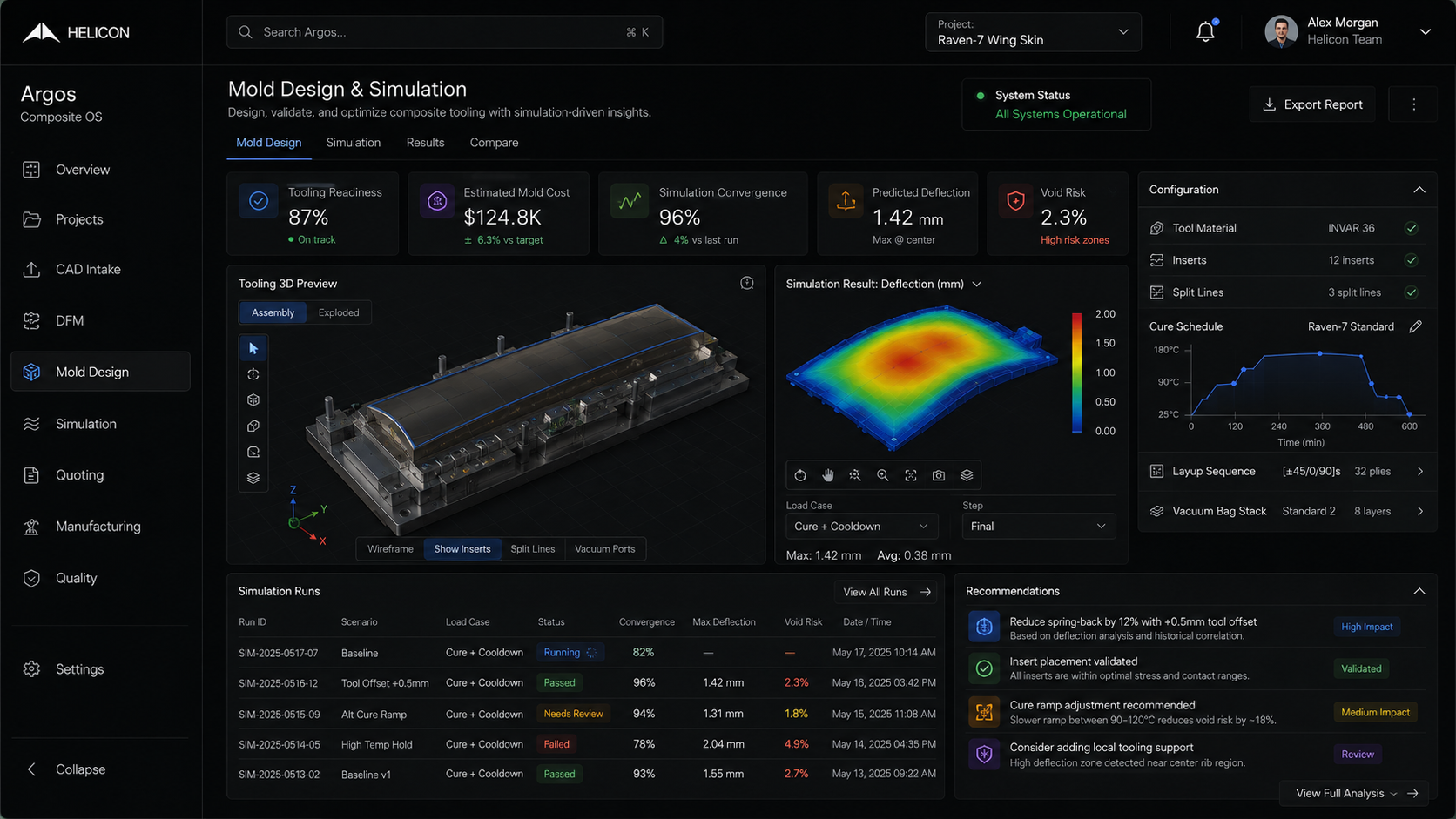Switch preview to Assembly mode
Image resolution: width=1456 pixels, height=819 pixels.
pos(273,312)
